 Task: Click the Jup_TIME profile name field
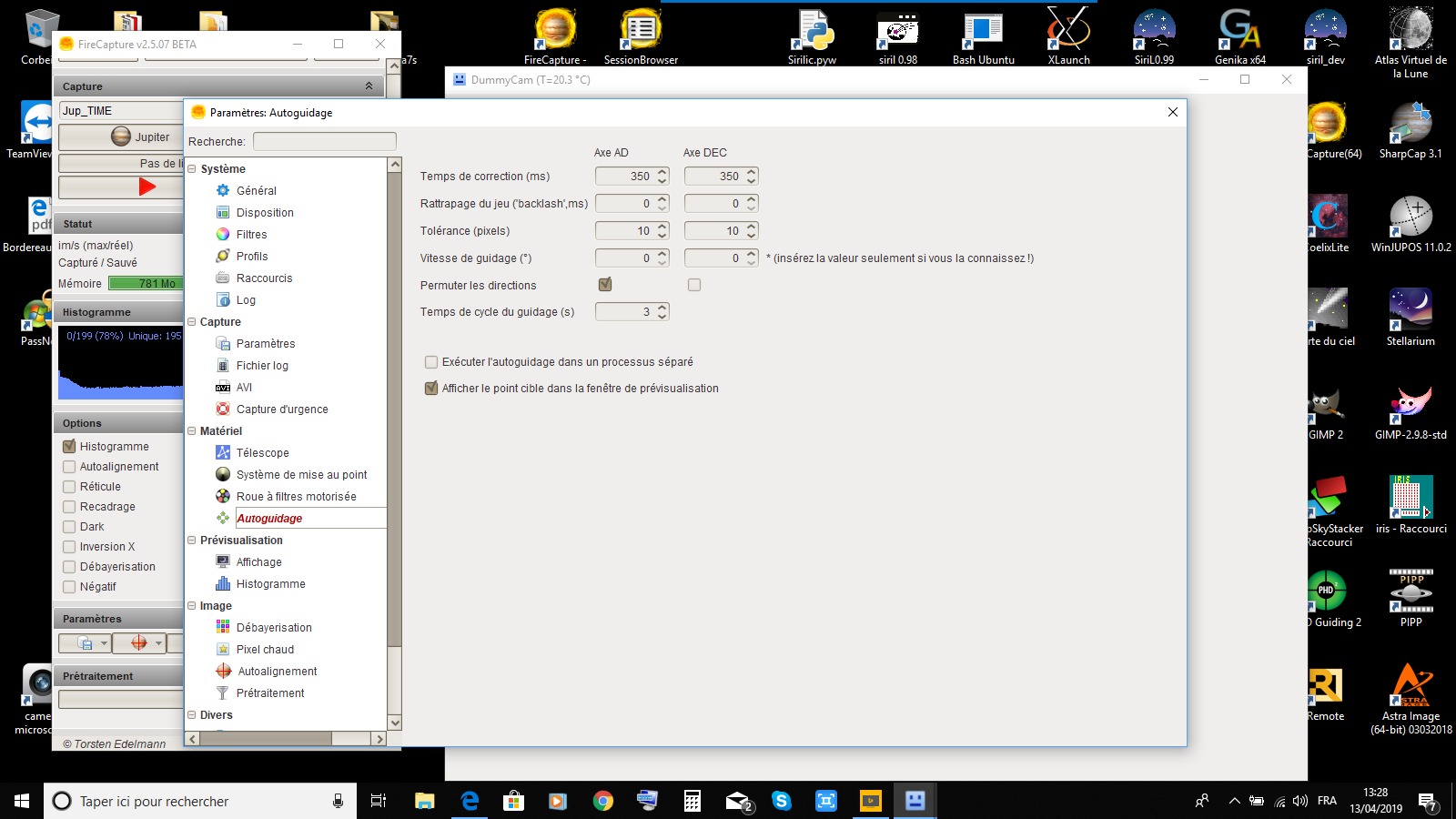point(121,111)
